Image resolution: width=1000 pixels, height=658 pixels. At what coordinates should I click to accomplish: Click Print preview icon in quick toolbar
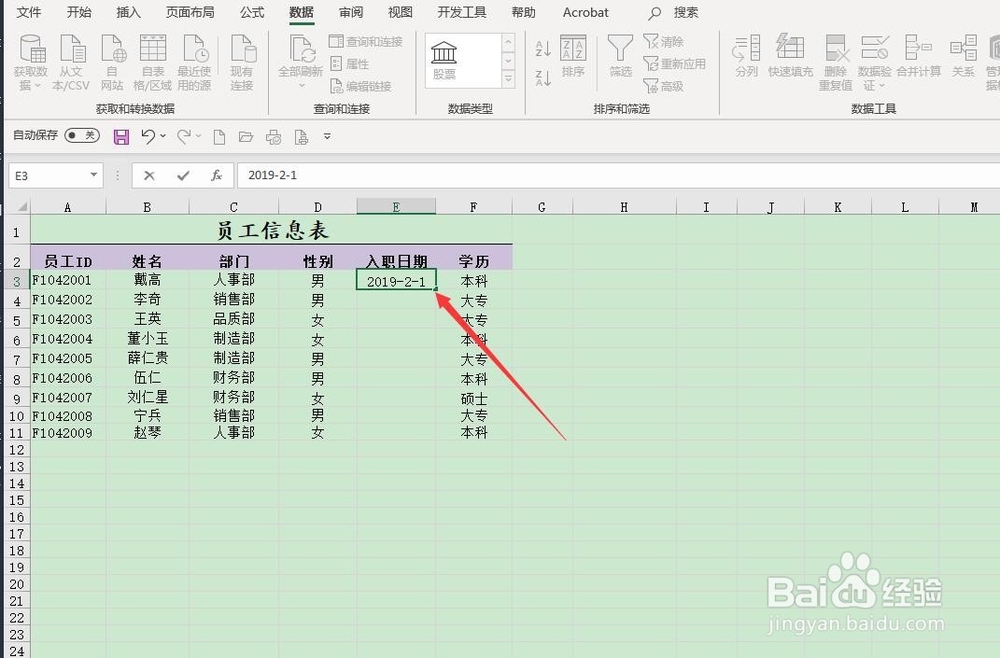(301, 136)
